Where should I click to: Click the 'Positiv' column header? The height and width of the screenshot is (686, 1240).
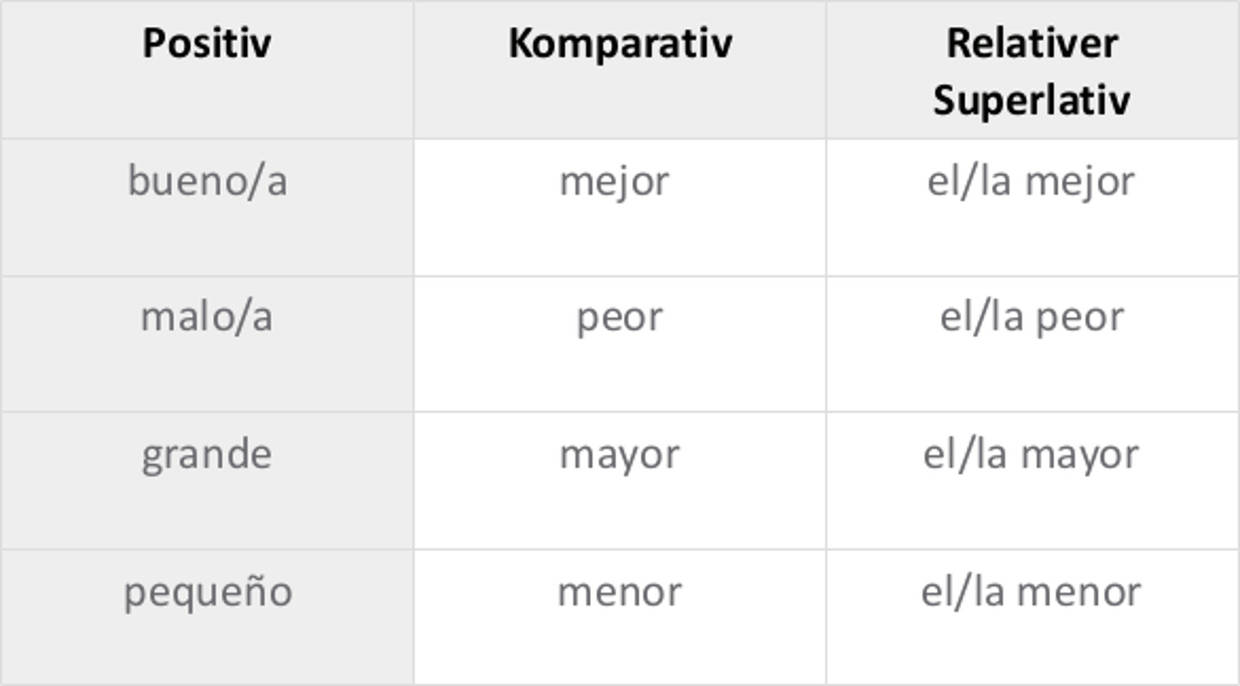206,44
